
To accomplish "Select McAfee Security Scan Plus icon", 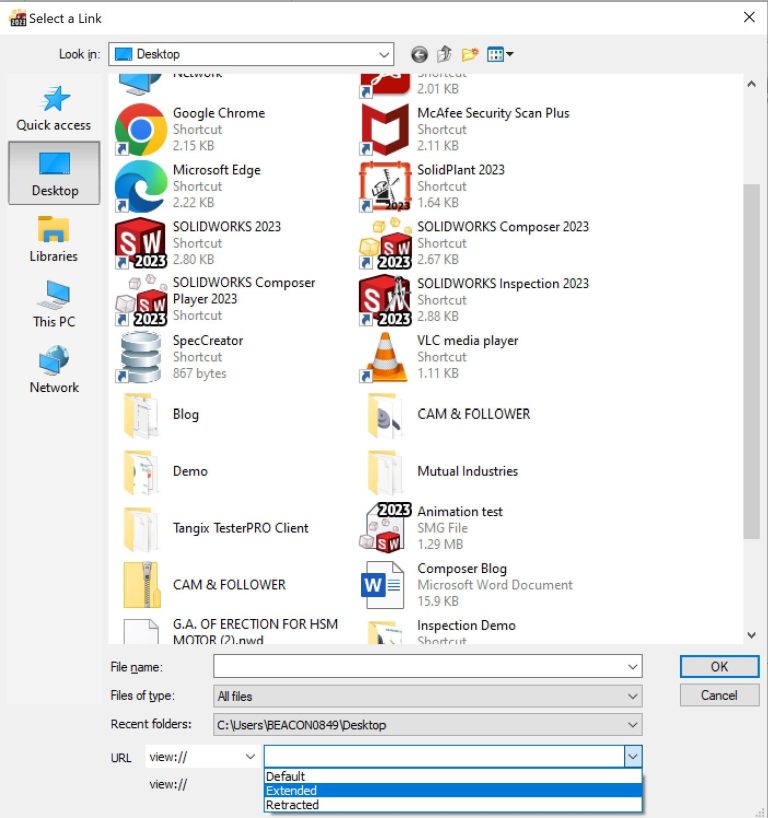I will [385, 129].
